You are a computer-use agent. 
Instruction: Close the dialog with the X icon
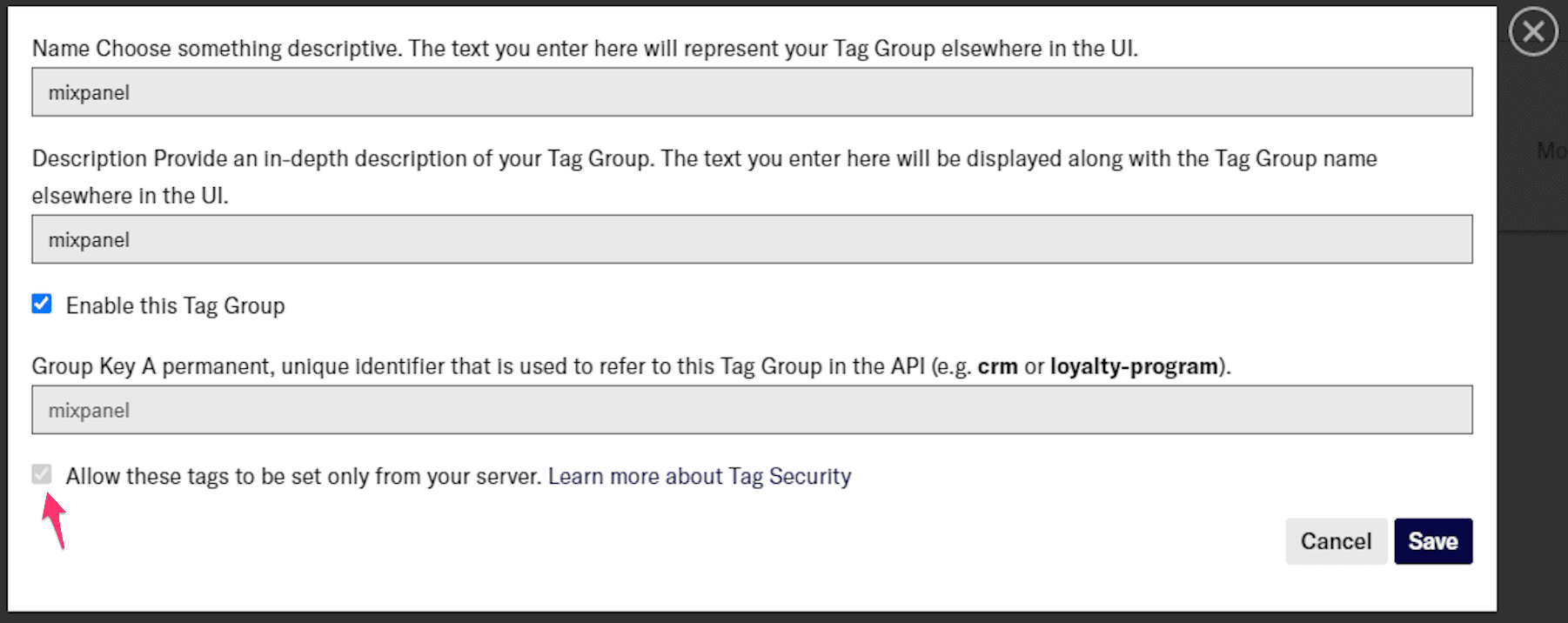point(1533,32)
